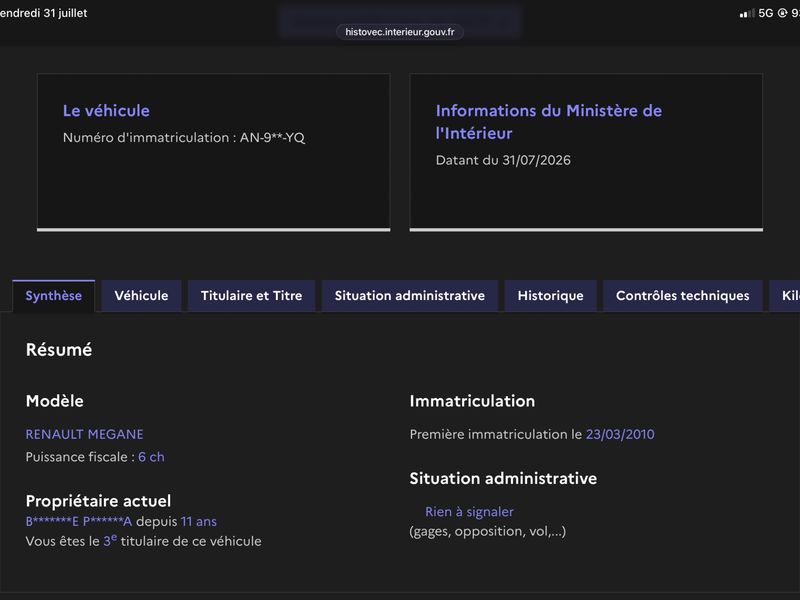Tap the cellular signal strength icon
800x600 pixels.
coord(747,14)
